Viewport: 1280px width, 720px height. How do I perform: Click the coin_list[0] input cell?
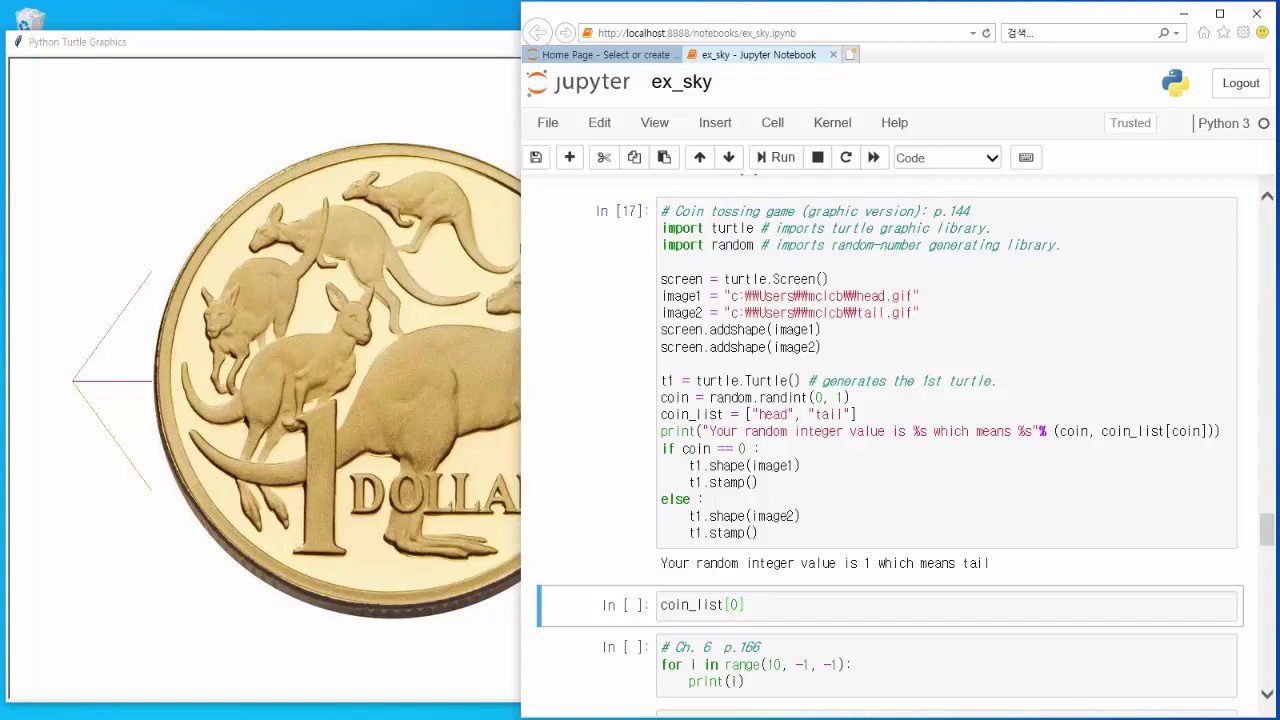[x=946, y=605]
